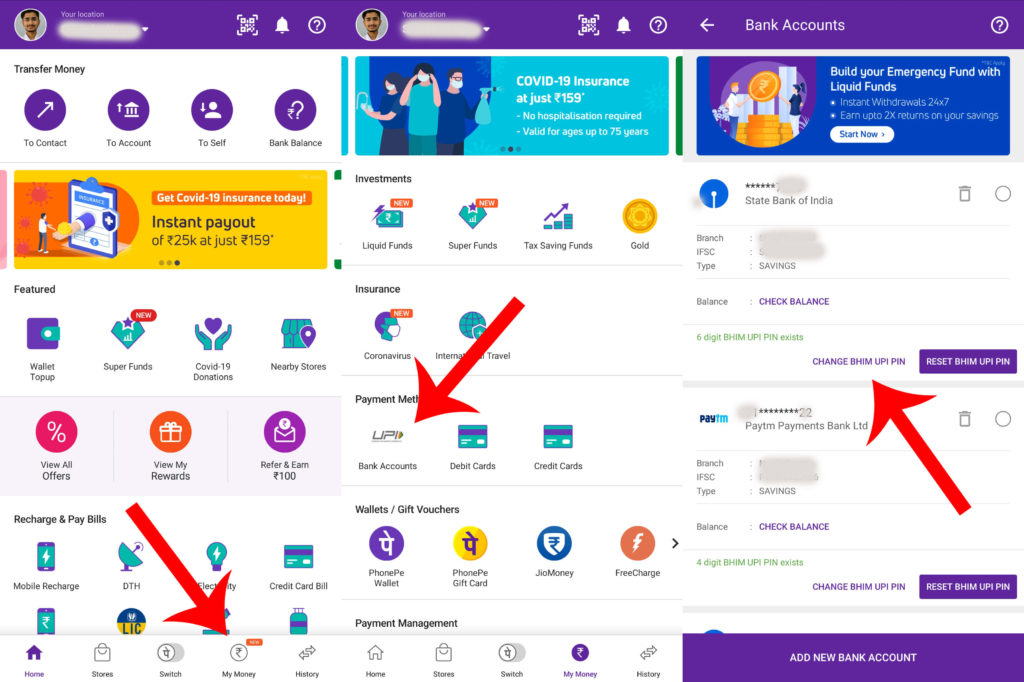Viewport: 1024px width, 682px height.
Task: Tap profile picture on home screen
Action: 30,25
